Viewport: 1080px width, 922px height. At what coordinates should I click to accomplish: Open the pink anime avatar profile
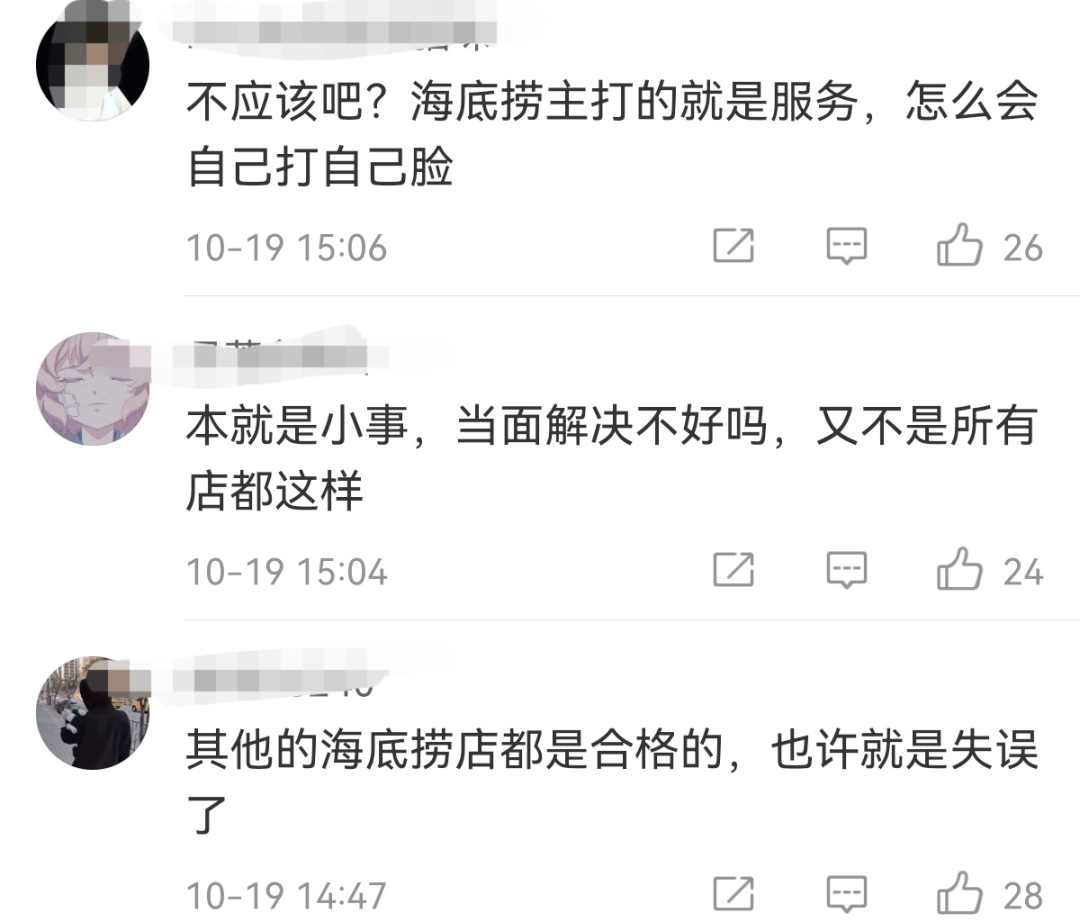tap(92, 388)
